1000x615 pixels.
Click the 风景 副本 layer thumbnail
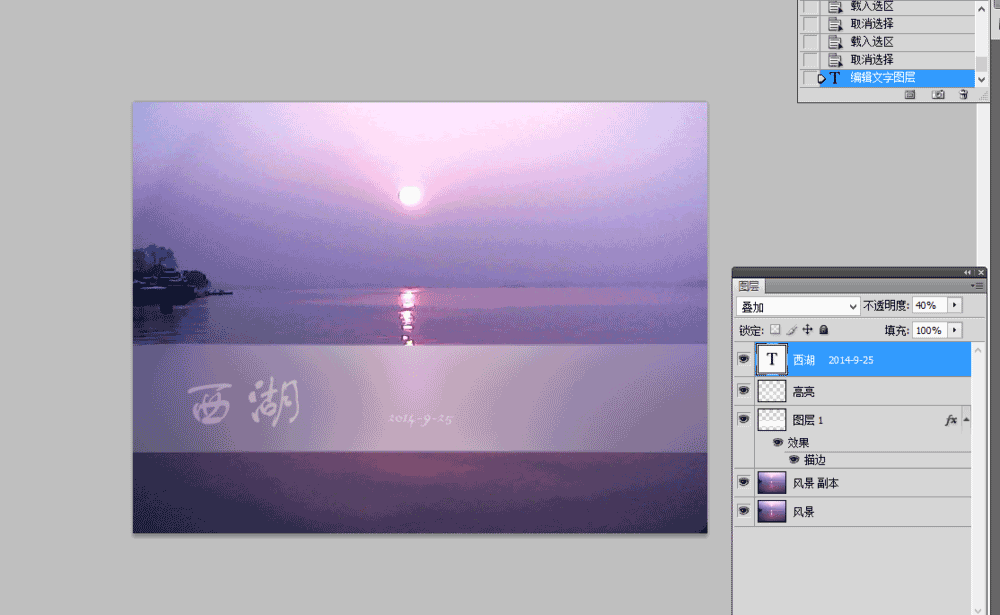772,483
